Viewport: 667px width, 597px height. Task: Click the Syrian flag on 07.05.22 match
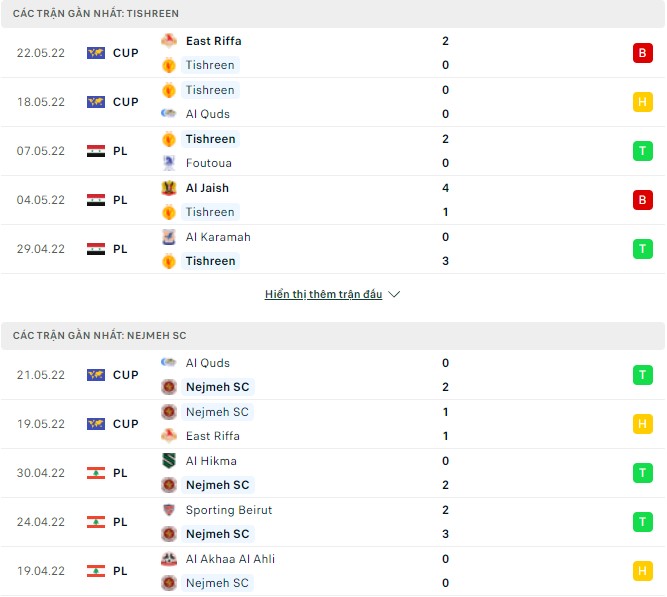[96, 151]
